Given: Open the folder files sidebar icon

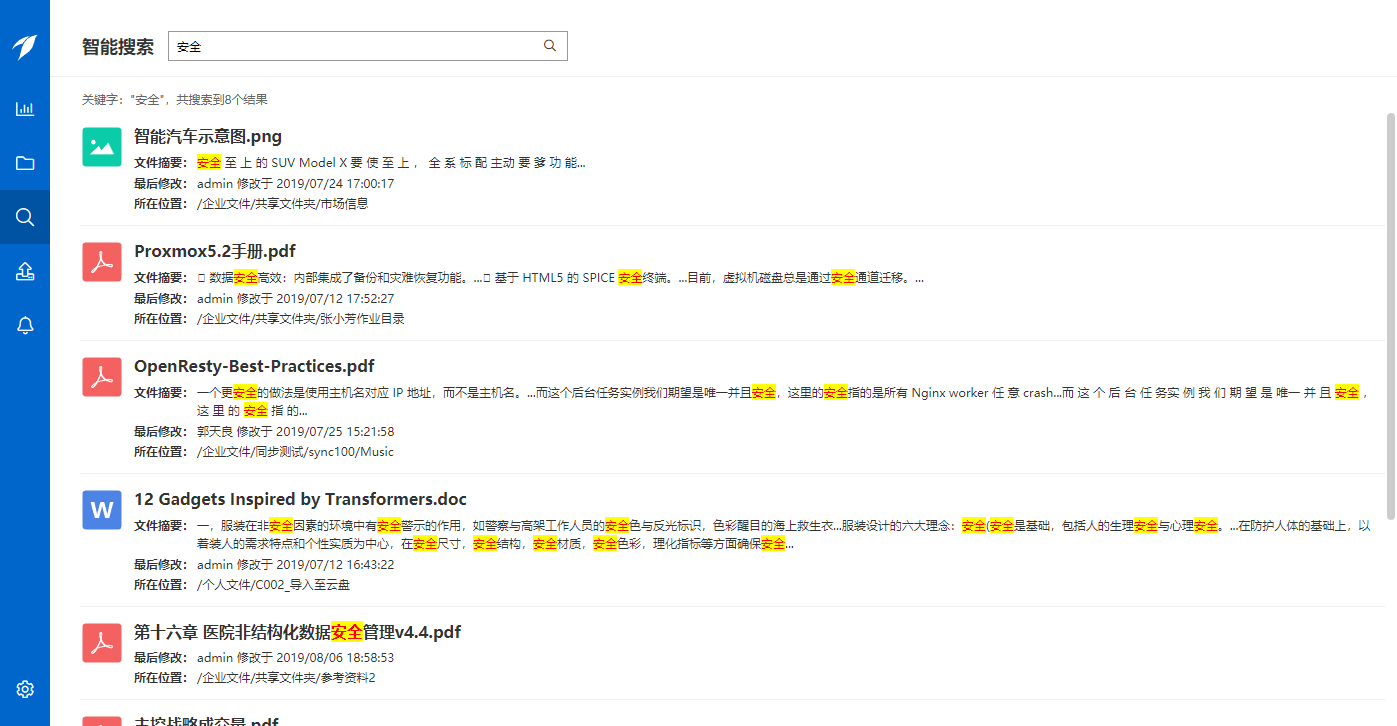Looking at the screenshot, I should [25, 163].
